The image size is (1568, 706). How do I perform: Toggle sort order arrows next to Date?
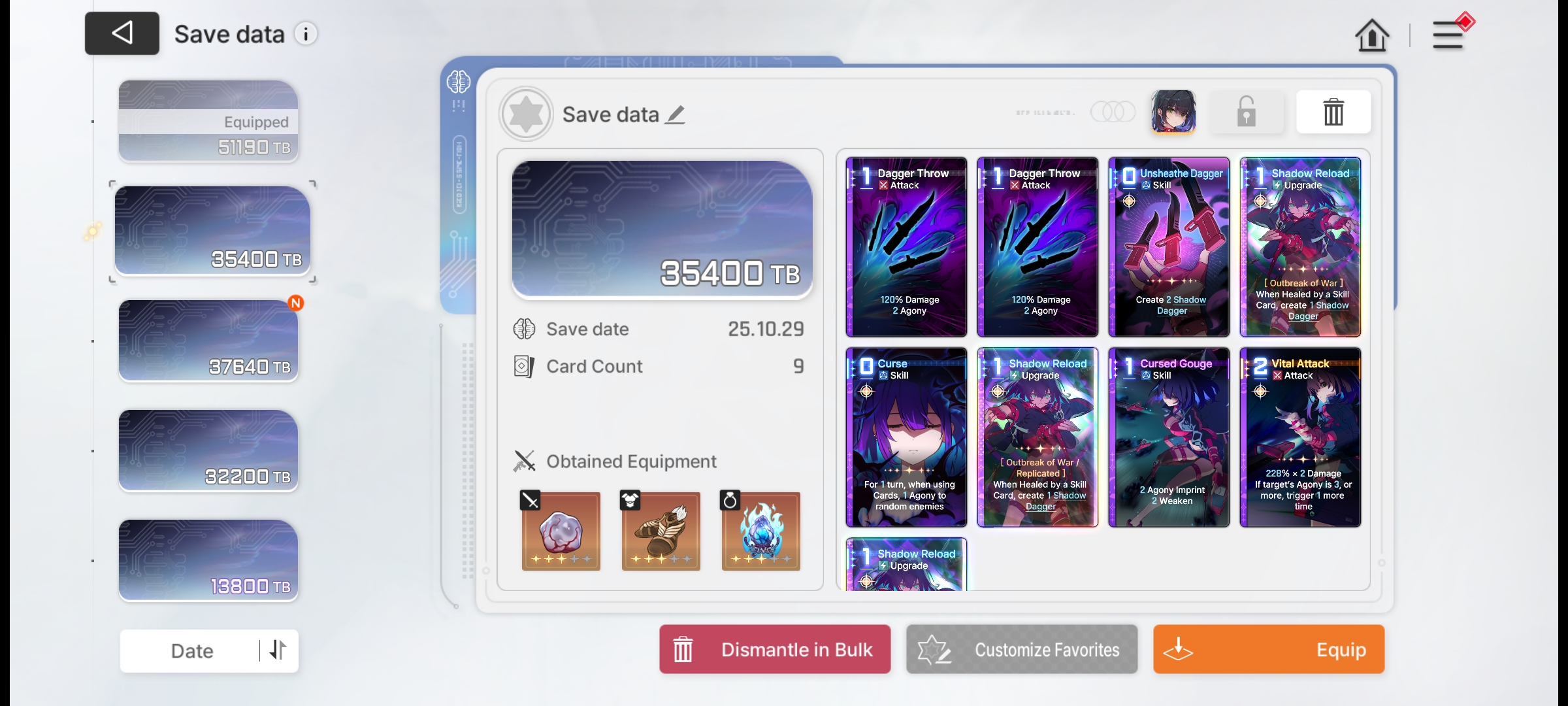point(279,650)
